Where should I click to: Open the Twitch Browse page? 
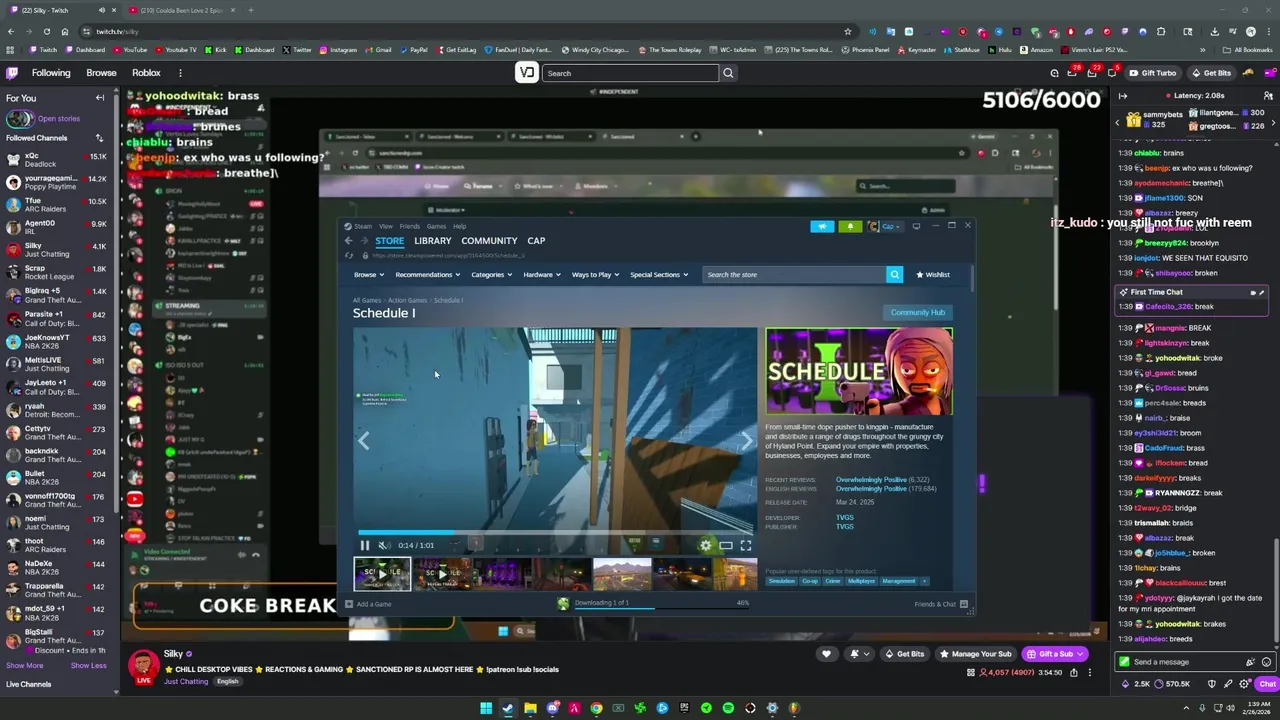pos(101,73)
